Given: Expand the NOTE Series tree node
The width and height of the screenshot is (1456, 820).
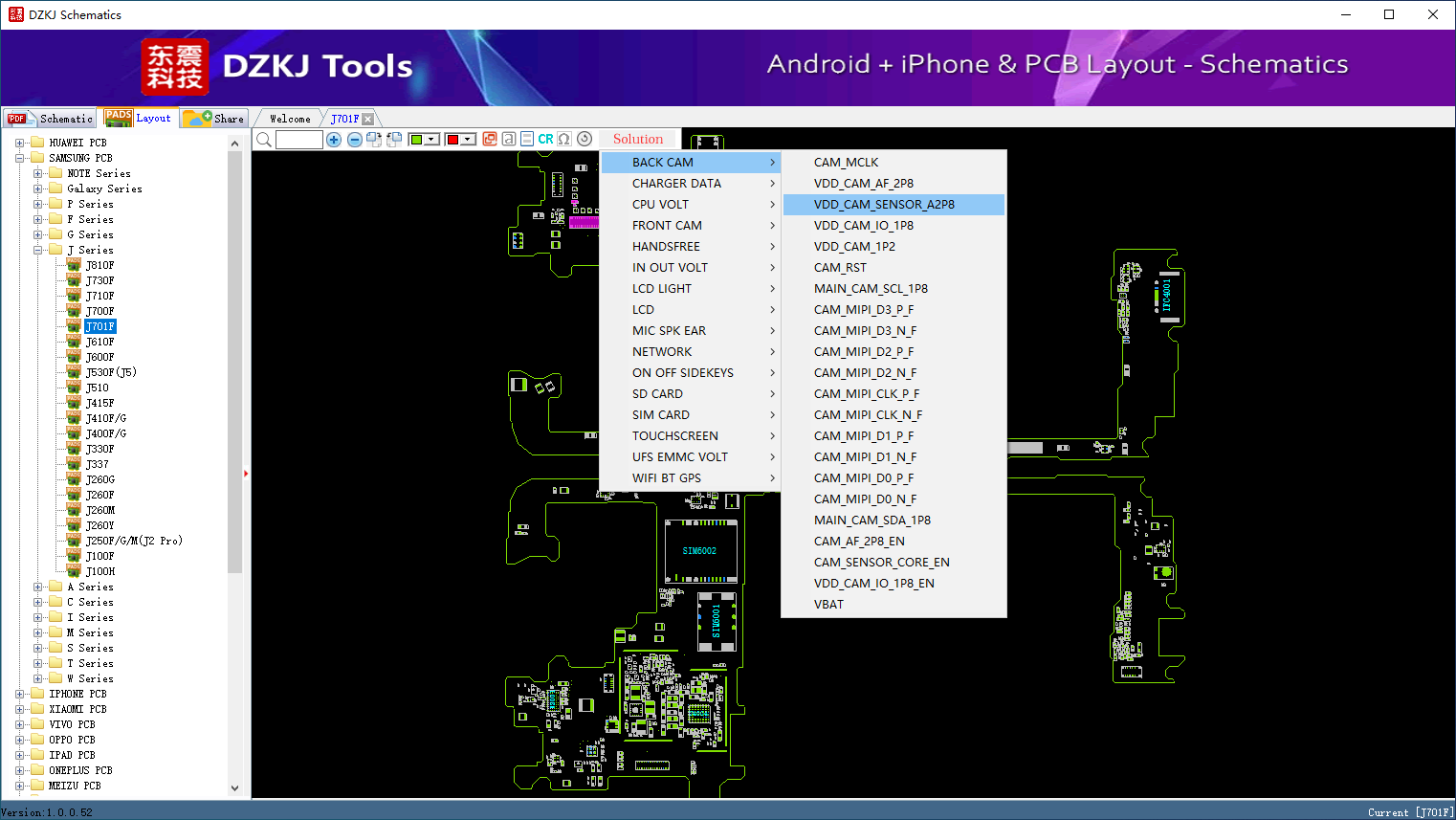Looking at the screenshot, I should pos(37,173).
